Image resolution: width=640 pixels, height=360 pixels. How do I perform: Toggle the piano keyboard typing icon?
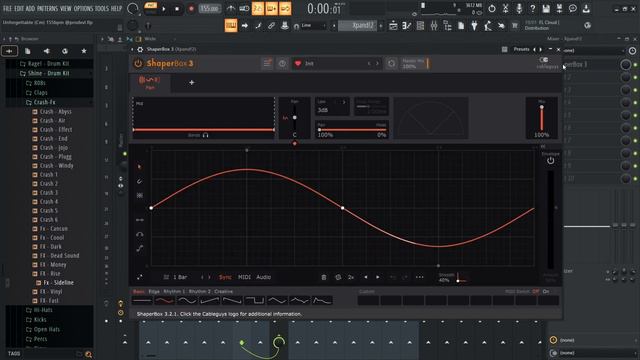[x=231, y=26]
